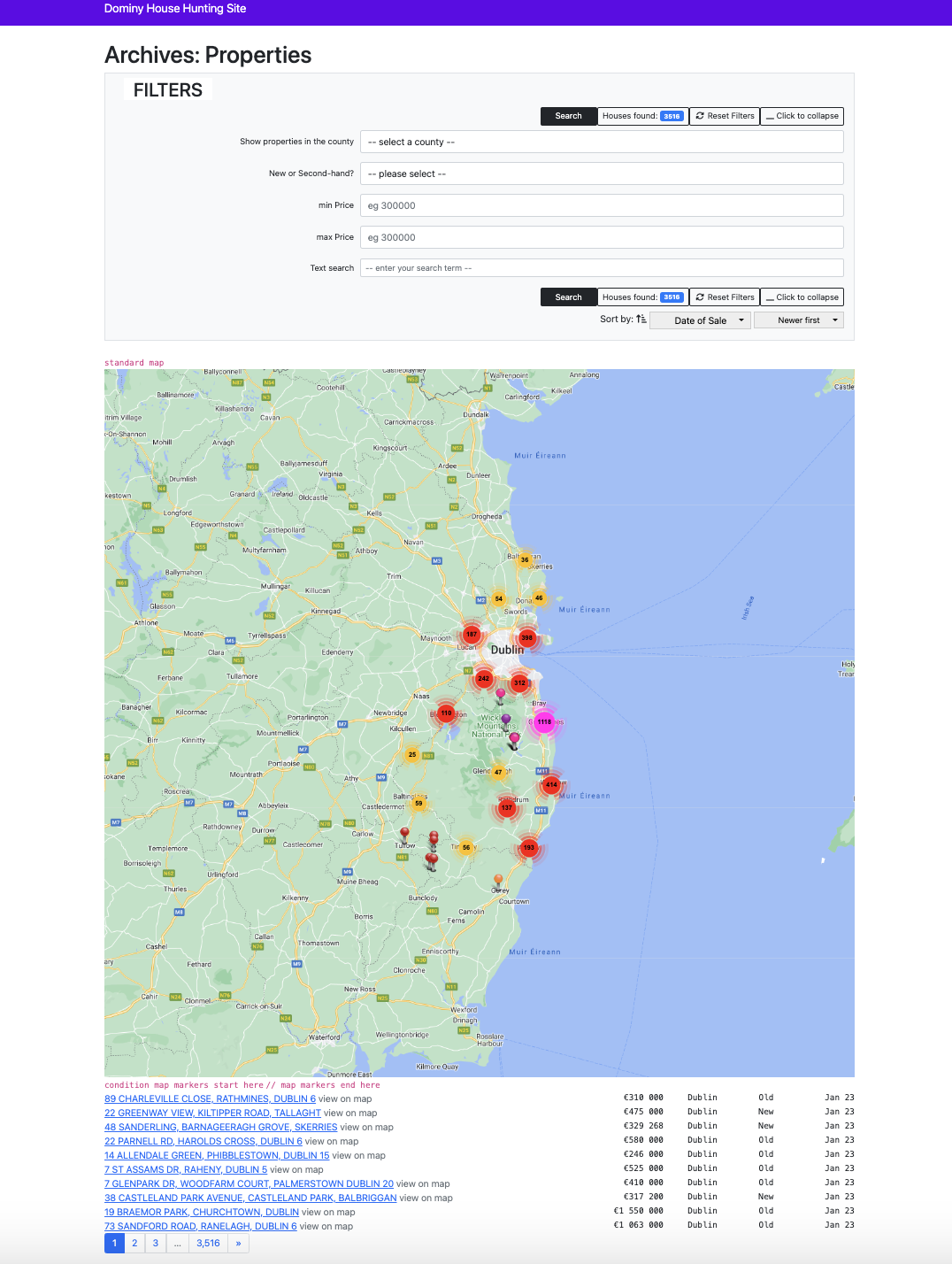Open 7 St Assams Dr, Raheny listing
The height and width of the screenshot is (1264, 952).
186,1169
